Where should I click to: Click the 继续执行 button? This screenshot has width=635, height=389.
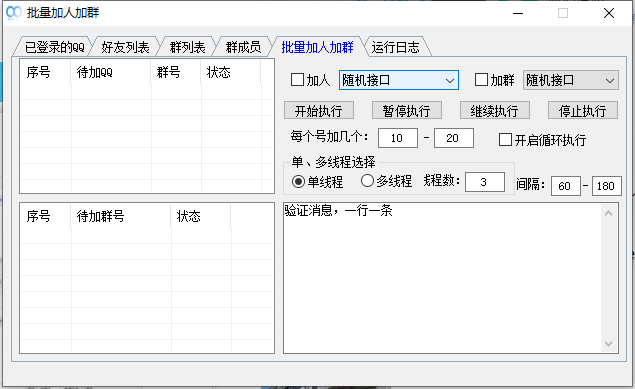pos(494,111)
